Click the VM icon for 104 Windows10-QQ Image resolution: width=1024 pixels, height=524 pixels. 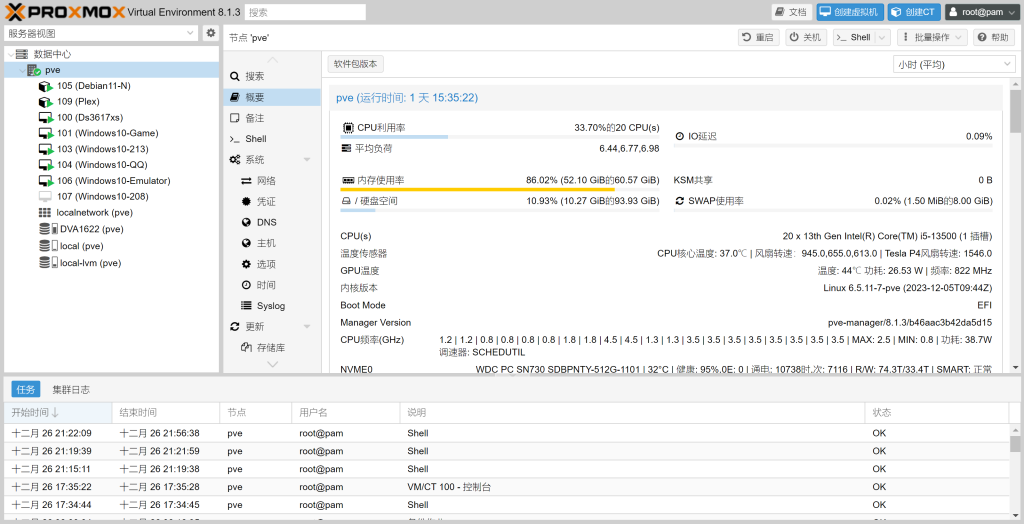(45, 165)
